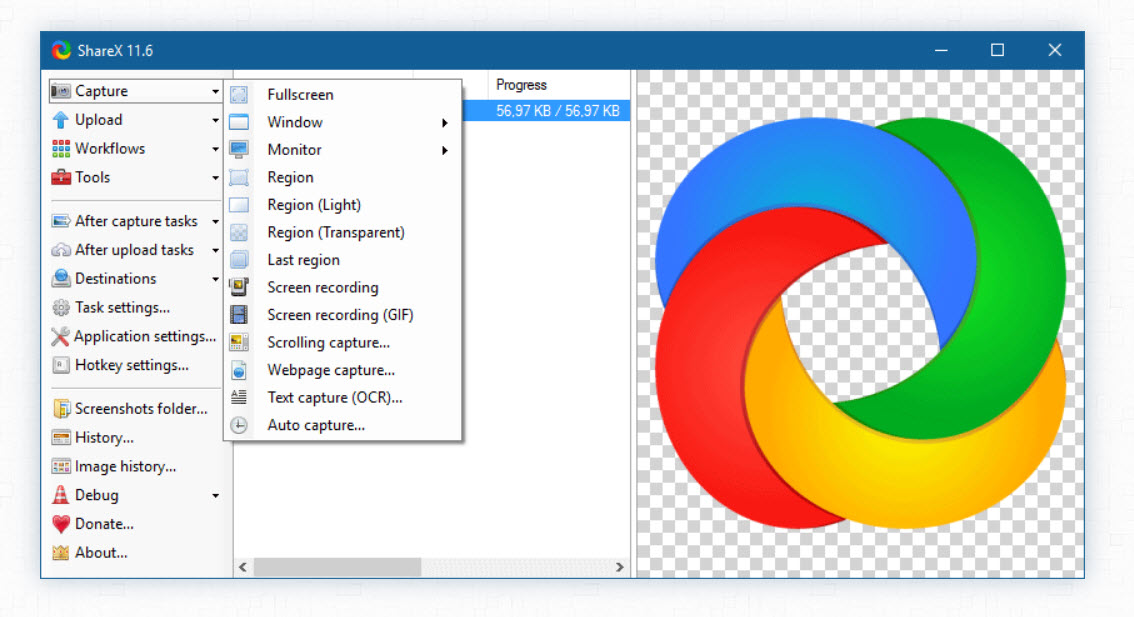Click the Auto capture clock icon

(x=239, y=425)
